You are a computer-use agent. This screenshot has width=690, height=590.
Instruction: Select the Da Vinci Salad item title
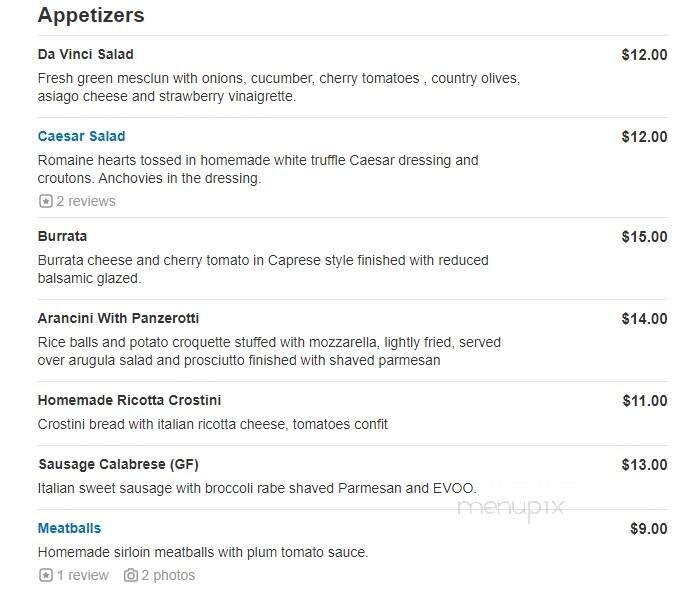point(85,54)
